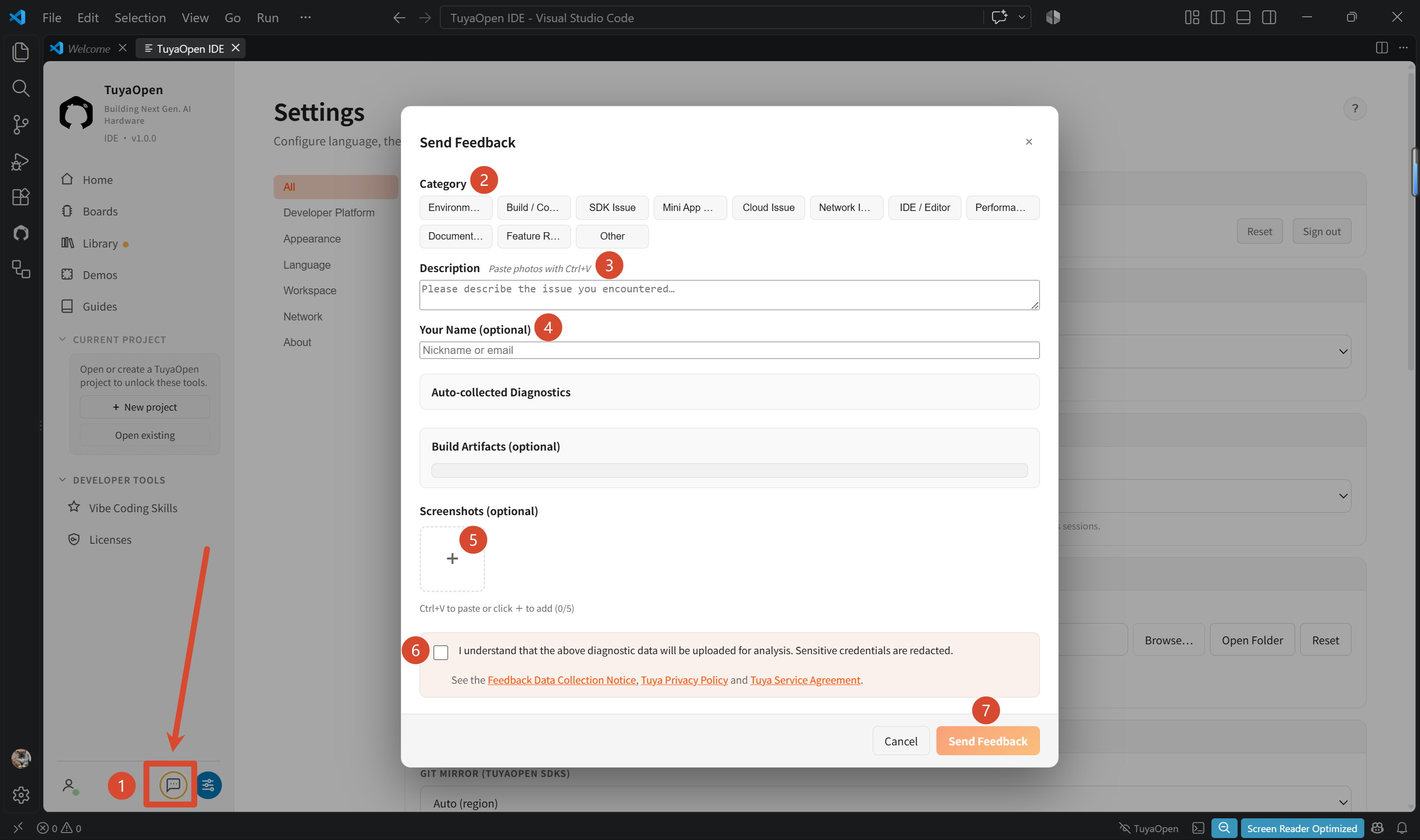Viewport: 1420px width, 840px height.
Task: Open the Manage gear in activity bar
Action: 21,795
